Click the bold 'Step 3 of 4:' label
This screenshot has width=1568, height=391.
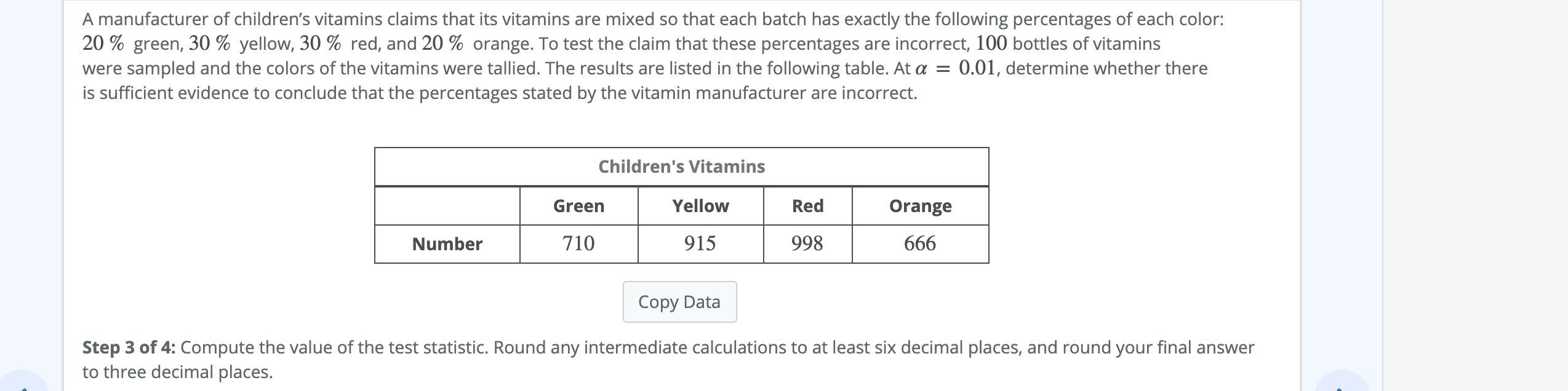[129, 347]
